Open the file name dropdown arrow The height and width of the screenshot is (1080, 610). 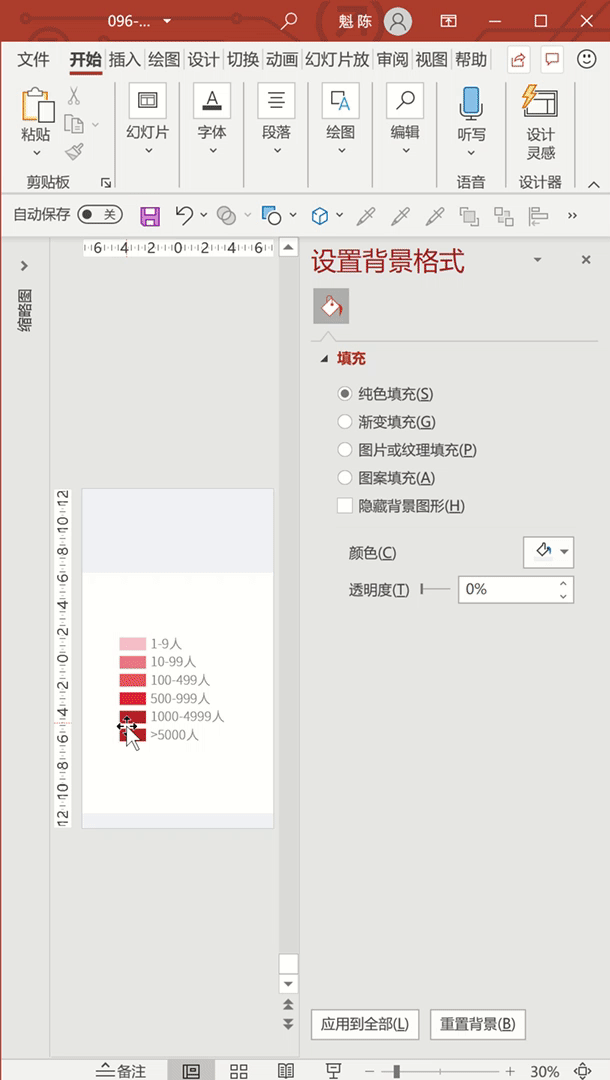167,21
